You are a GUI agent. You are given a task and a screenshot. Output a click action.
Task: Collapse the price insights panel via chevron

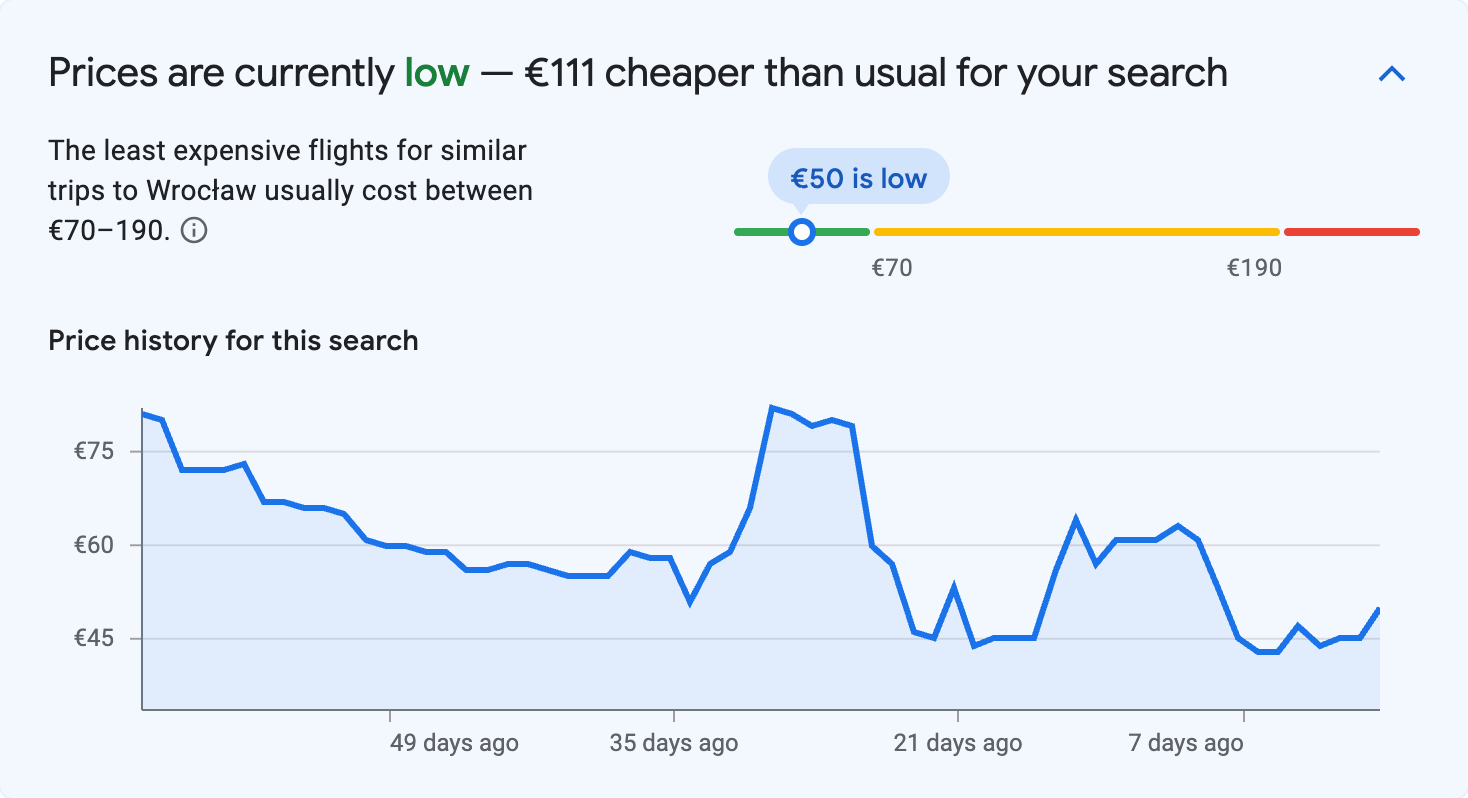click(x=1390, y=73)
